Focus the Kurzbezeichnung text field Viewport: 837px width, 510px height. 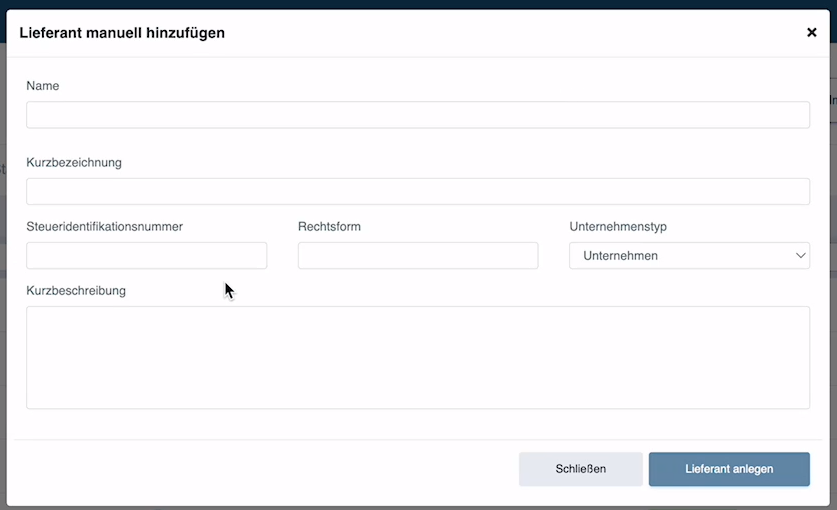418,191
